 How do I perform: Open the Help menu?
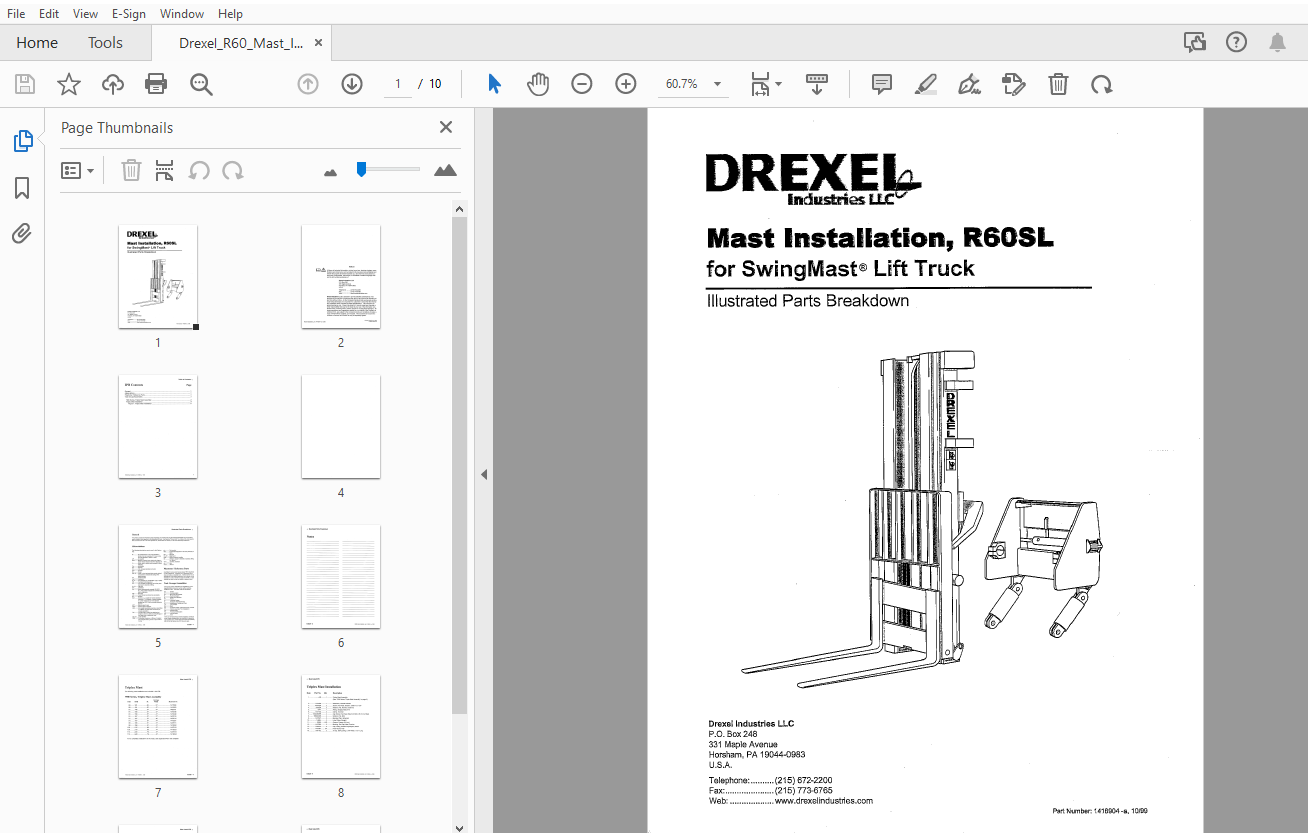click(230, 14)
